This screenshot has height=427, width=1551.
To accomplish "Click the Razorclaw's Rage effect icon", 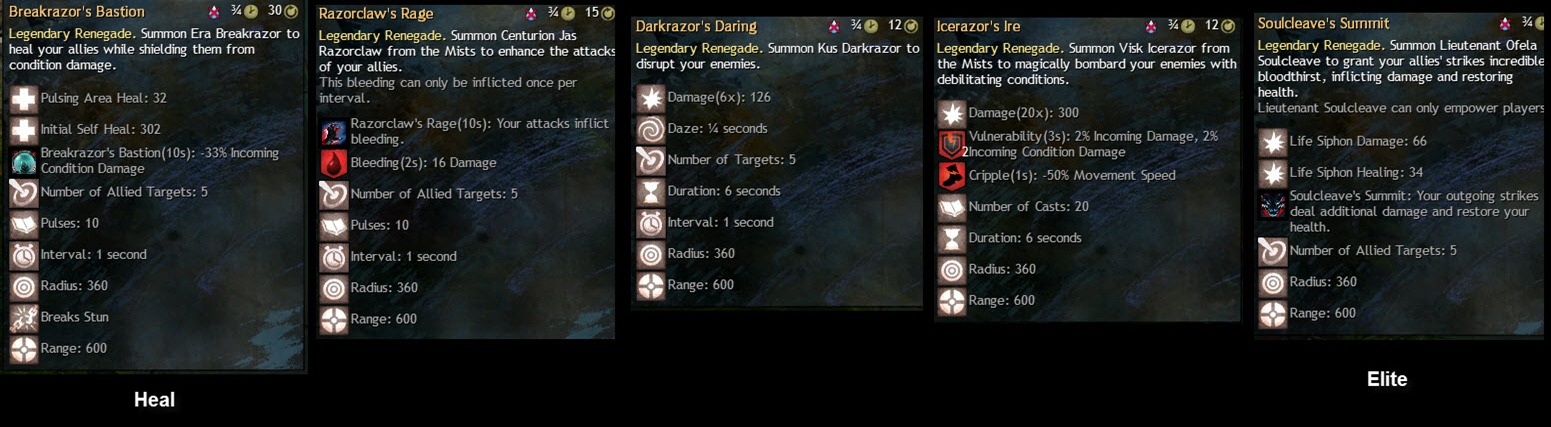I will point(333,131).
